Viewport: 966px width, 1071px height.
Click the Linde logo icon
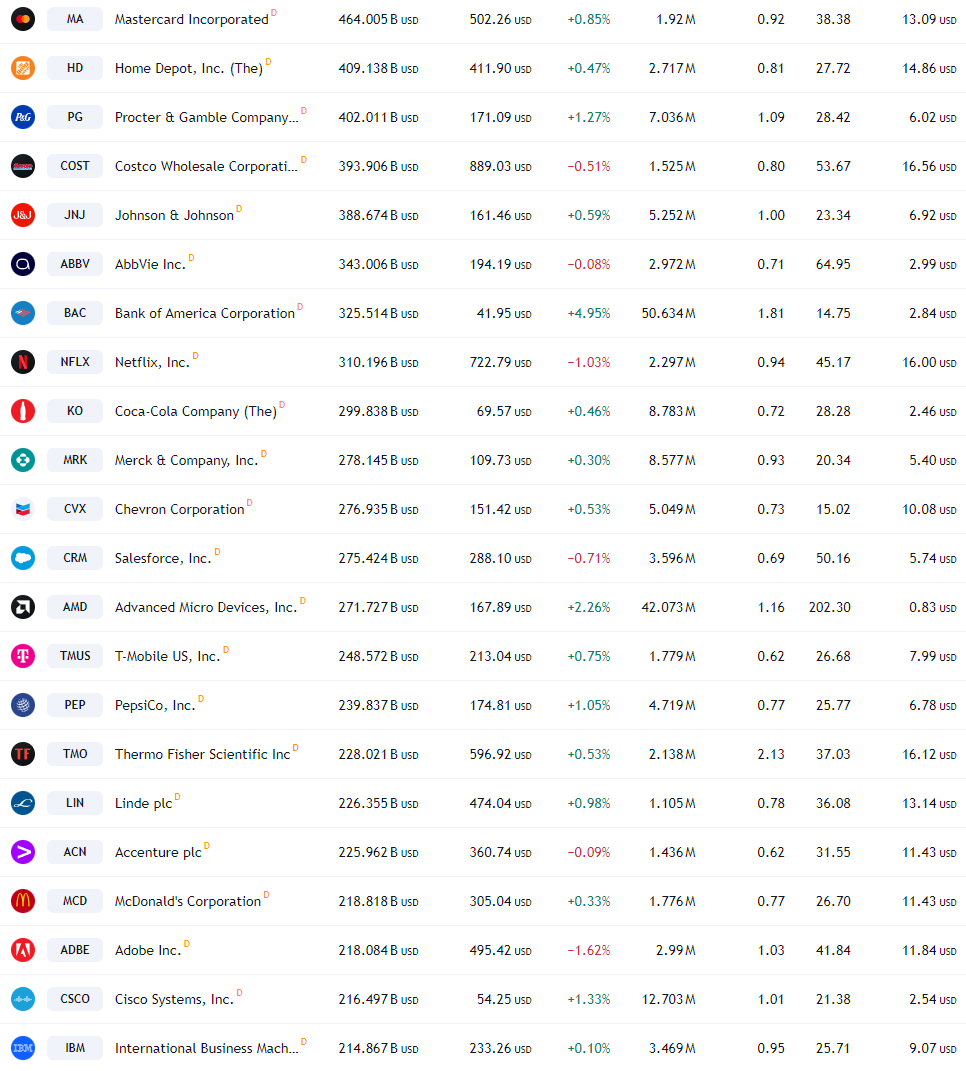click(23, 803)
